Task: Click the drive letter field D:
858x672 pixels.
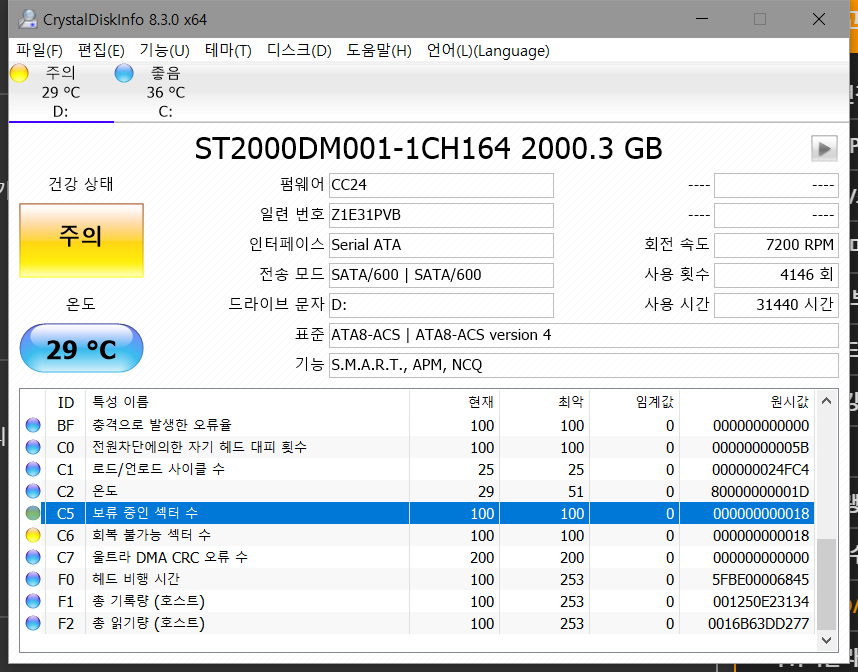Action: click(441, 305)
